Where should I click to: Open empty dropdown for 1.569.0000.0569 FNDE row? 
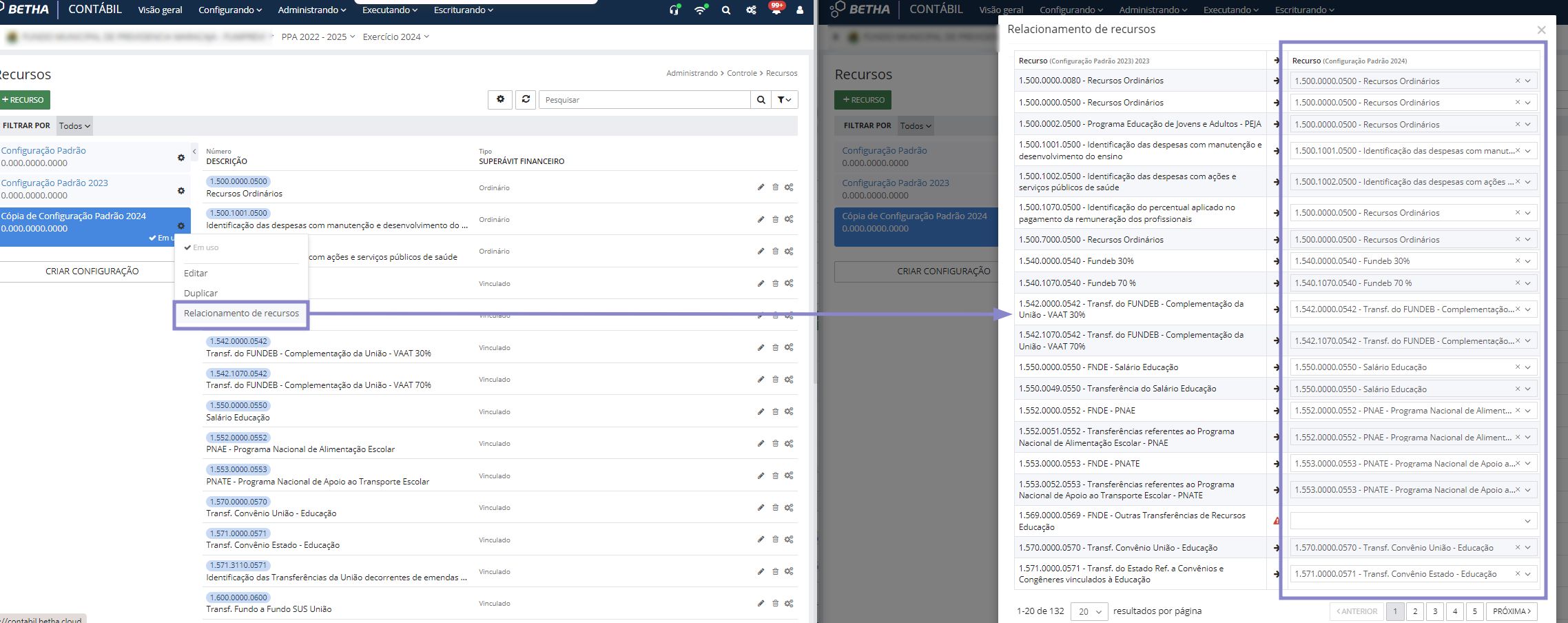1414,521
